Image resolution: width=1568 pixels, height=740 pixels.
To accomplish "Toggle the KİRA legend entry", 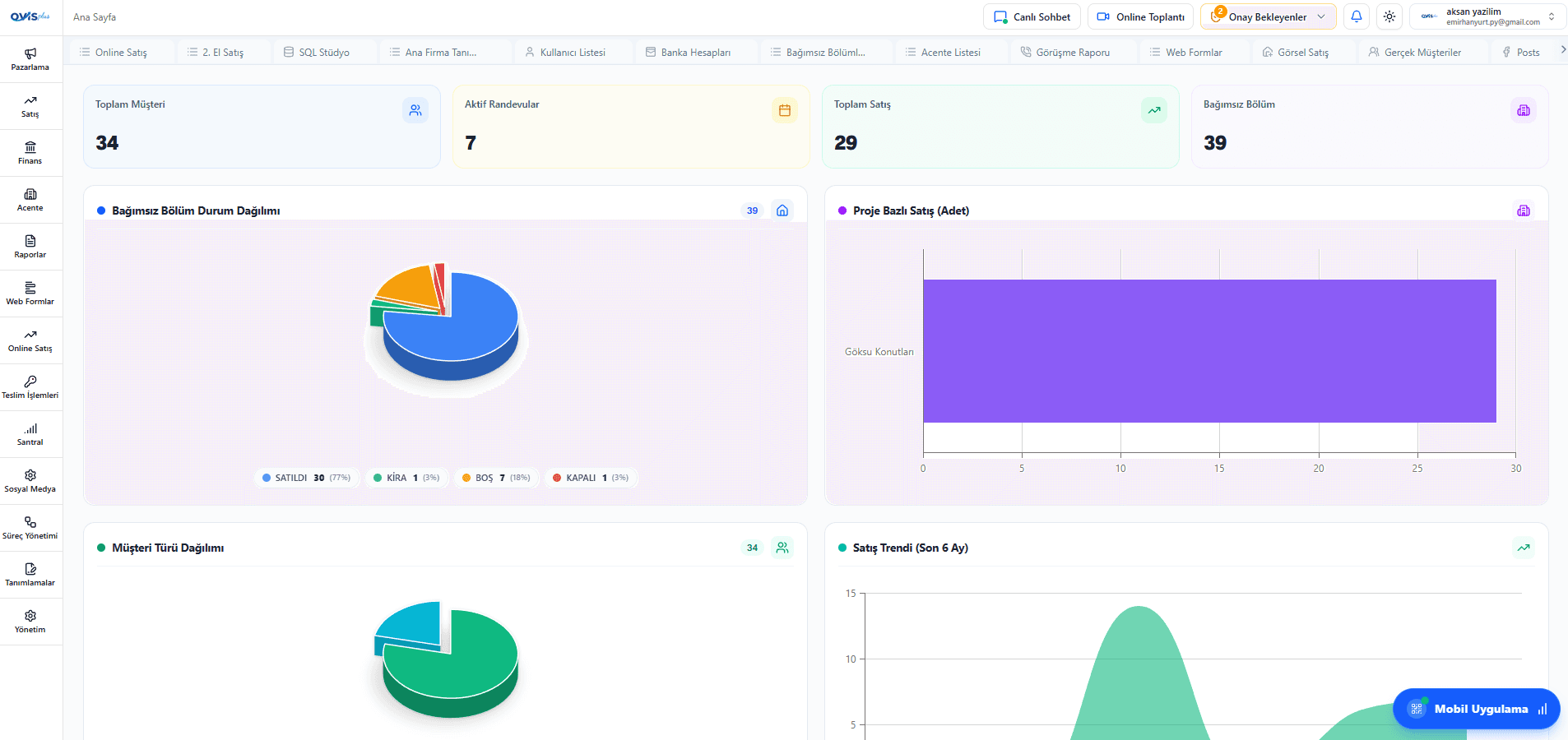I will [406, 478].
